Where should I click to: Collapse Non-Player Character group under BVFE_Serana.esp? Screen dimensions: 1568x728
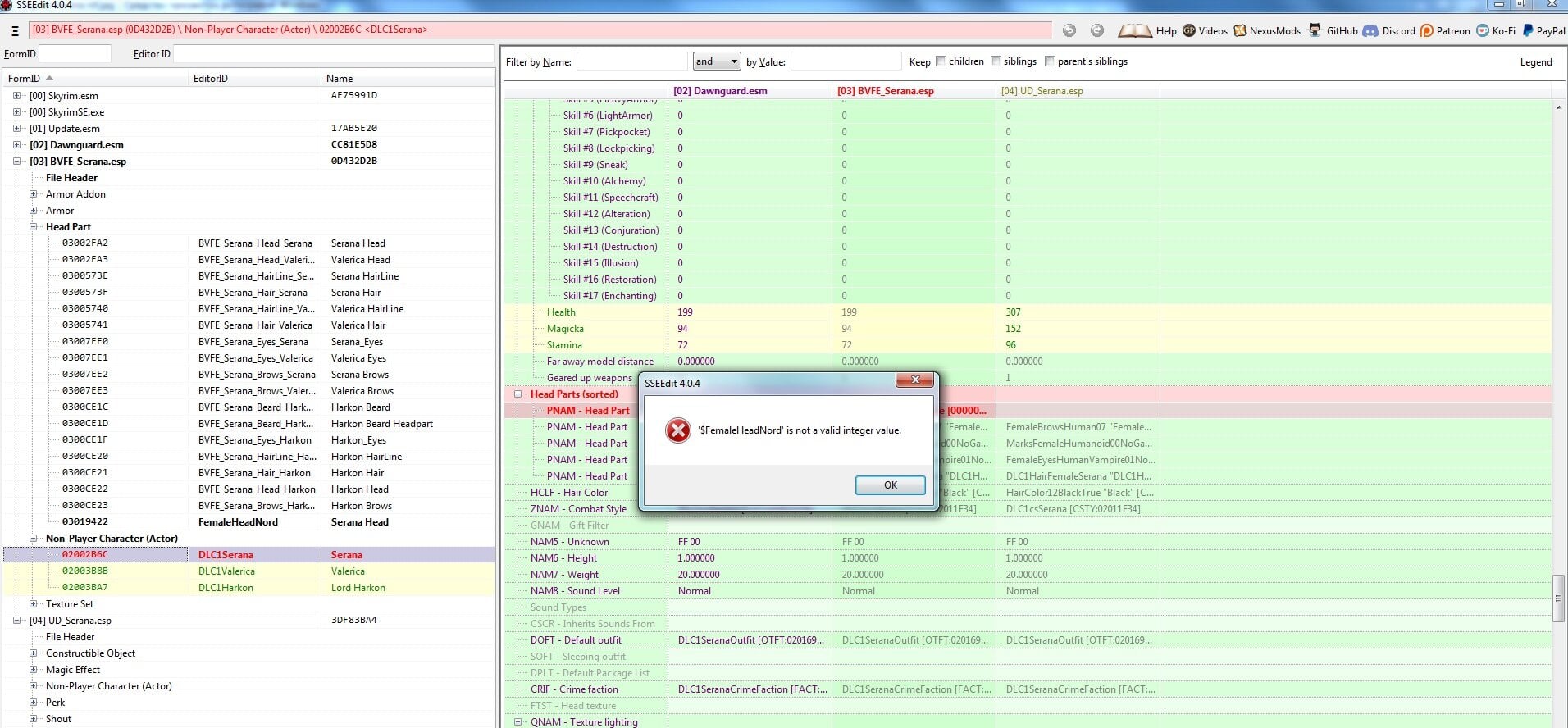pos(34,539)
